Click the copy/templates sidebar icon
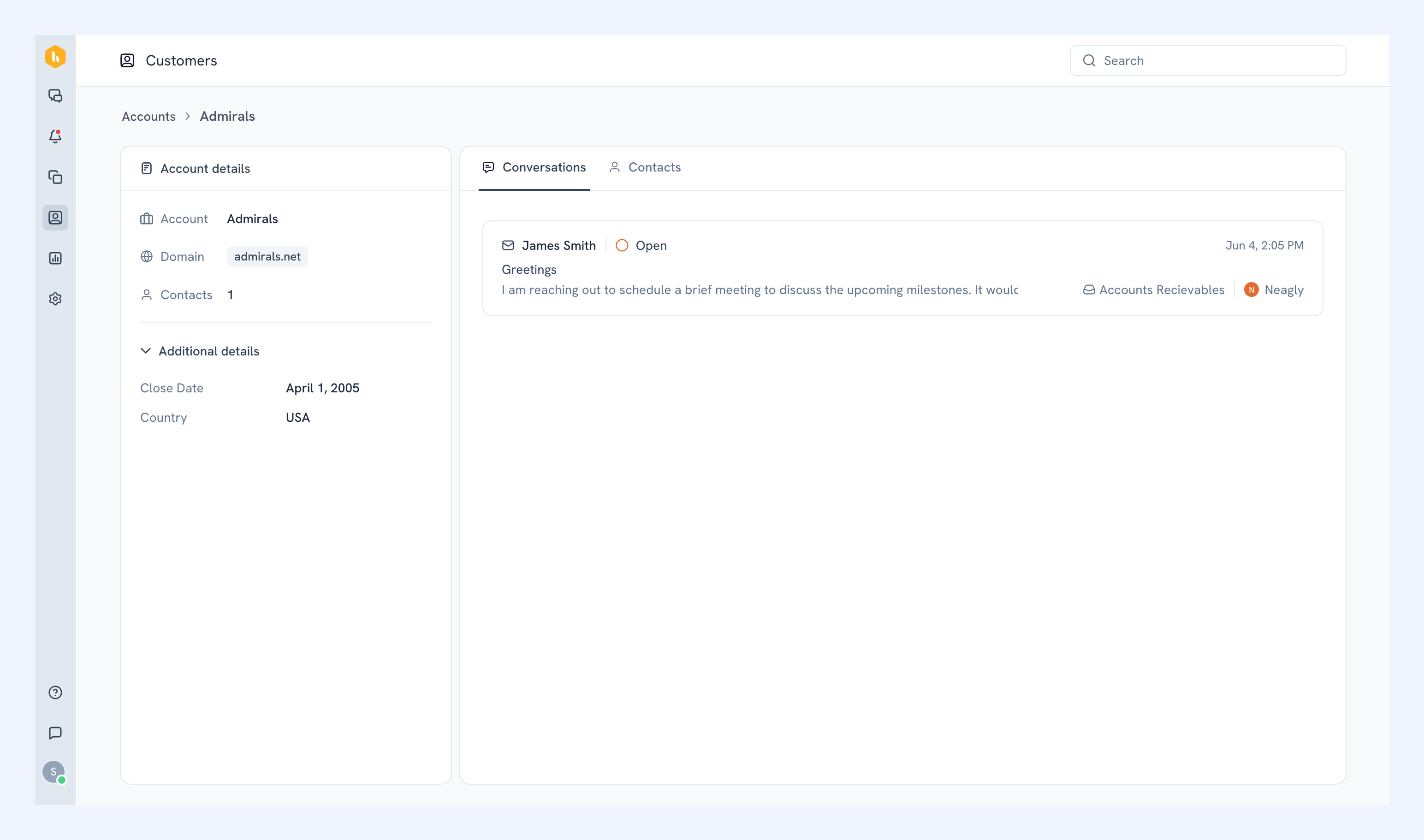1424x840 pixels. click(55, 177)
